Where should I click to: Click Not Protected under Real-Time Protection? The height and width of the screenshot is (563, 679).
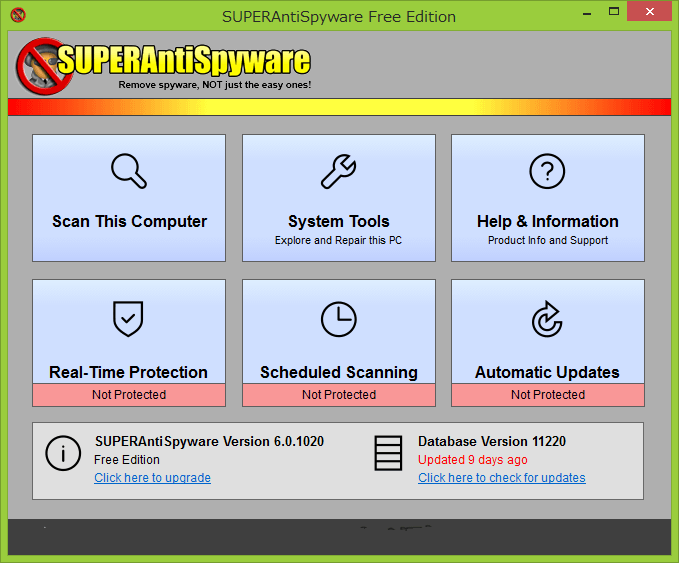(x=129, y=395)
